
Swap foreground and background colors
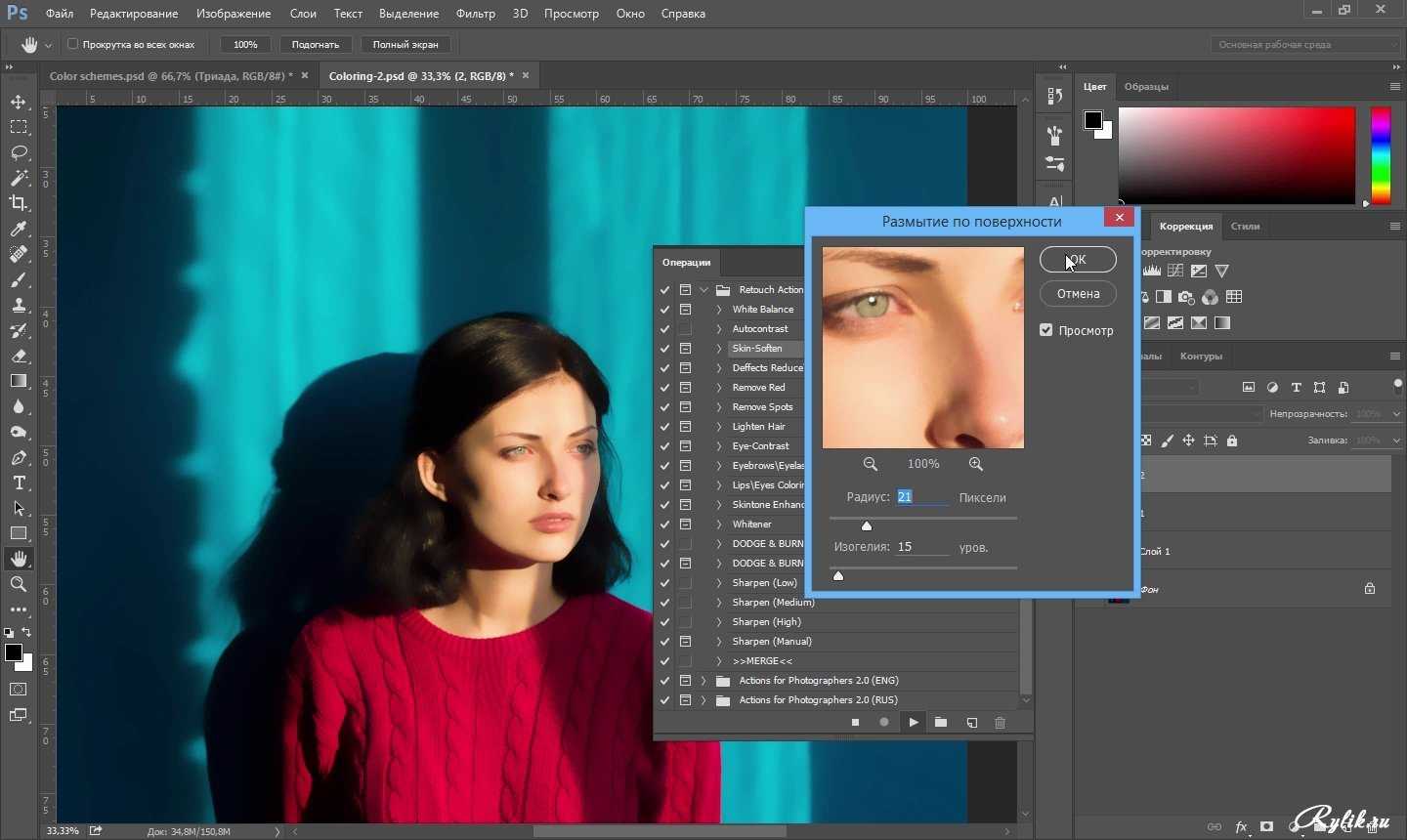[26, 633]
